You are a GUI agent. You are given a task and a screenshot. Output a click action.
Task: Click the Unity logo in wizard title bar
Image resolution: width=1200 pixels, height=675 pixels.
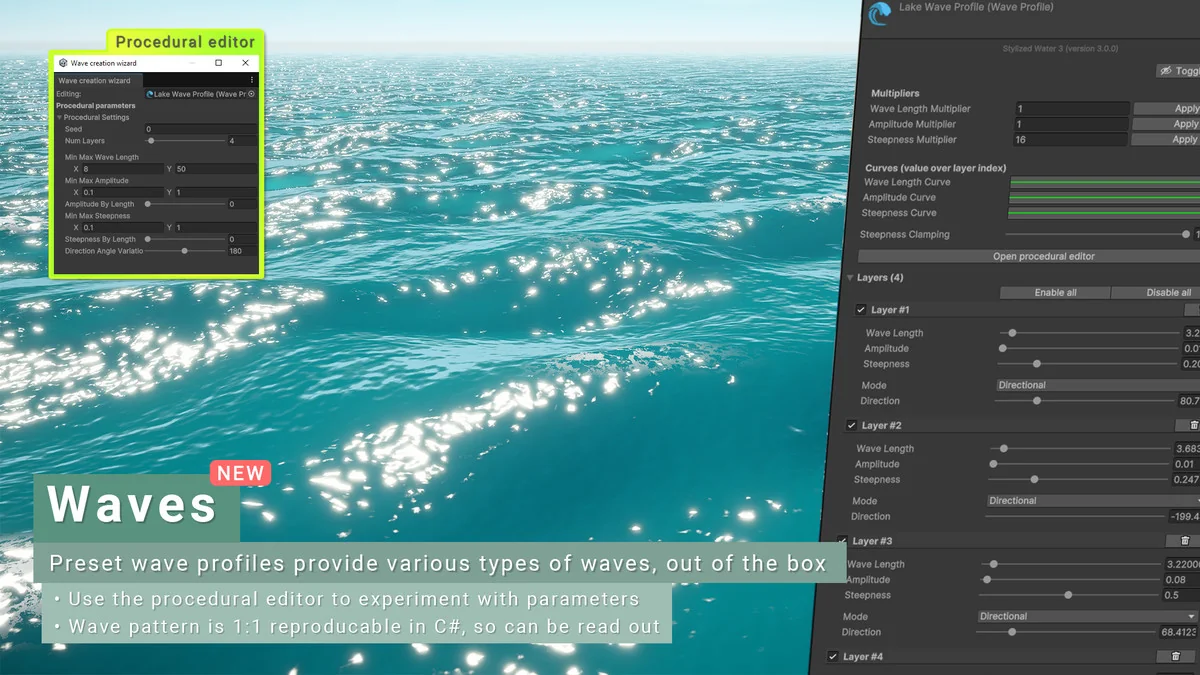point(63,63)
